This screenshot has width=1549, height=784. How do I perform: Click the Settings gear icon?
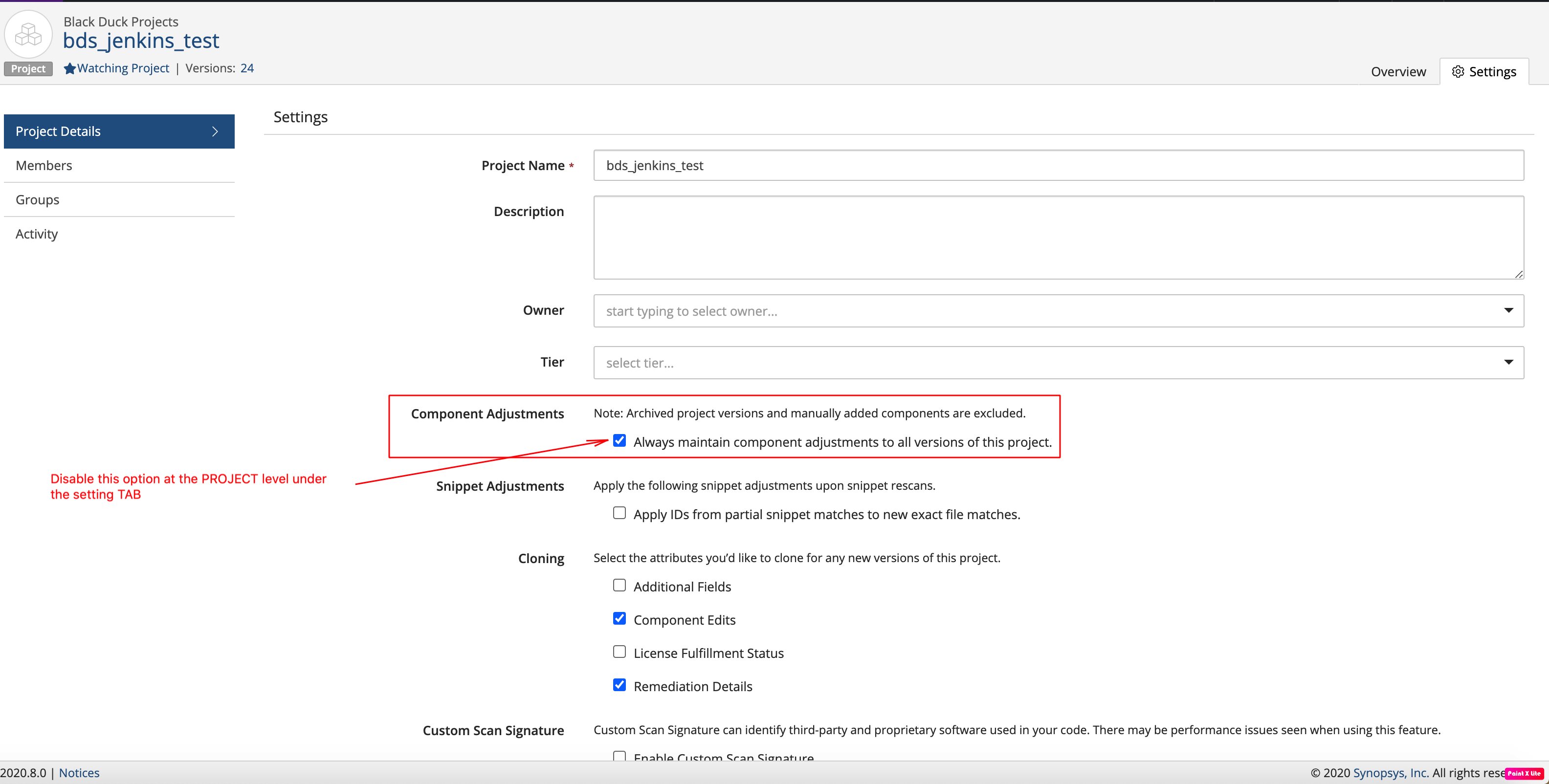click(1458, 71)
